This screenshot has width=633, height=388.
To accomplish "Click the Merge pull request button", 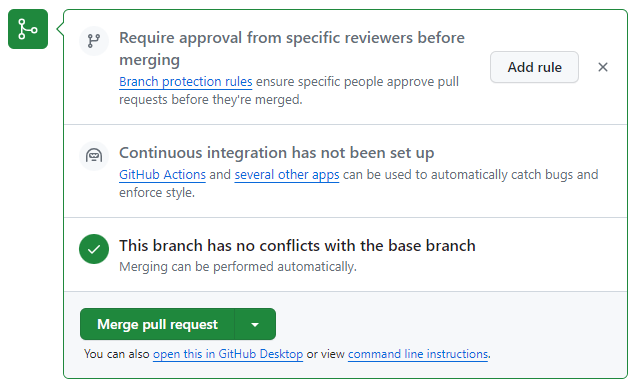I will click(157, 324).
